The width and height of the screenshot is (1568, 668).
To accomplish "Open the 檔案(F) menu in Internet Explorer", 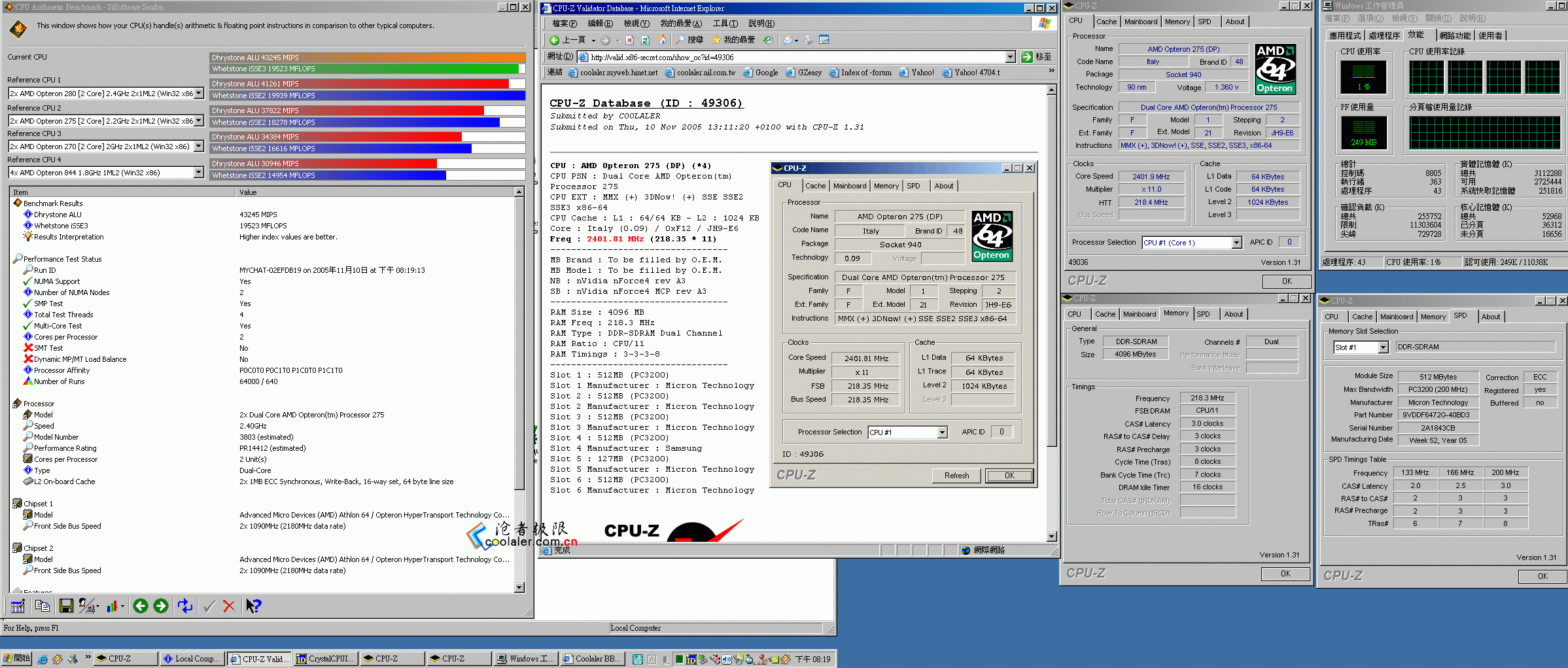I will (565, 24).
